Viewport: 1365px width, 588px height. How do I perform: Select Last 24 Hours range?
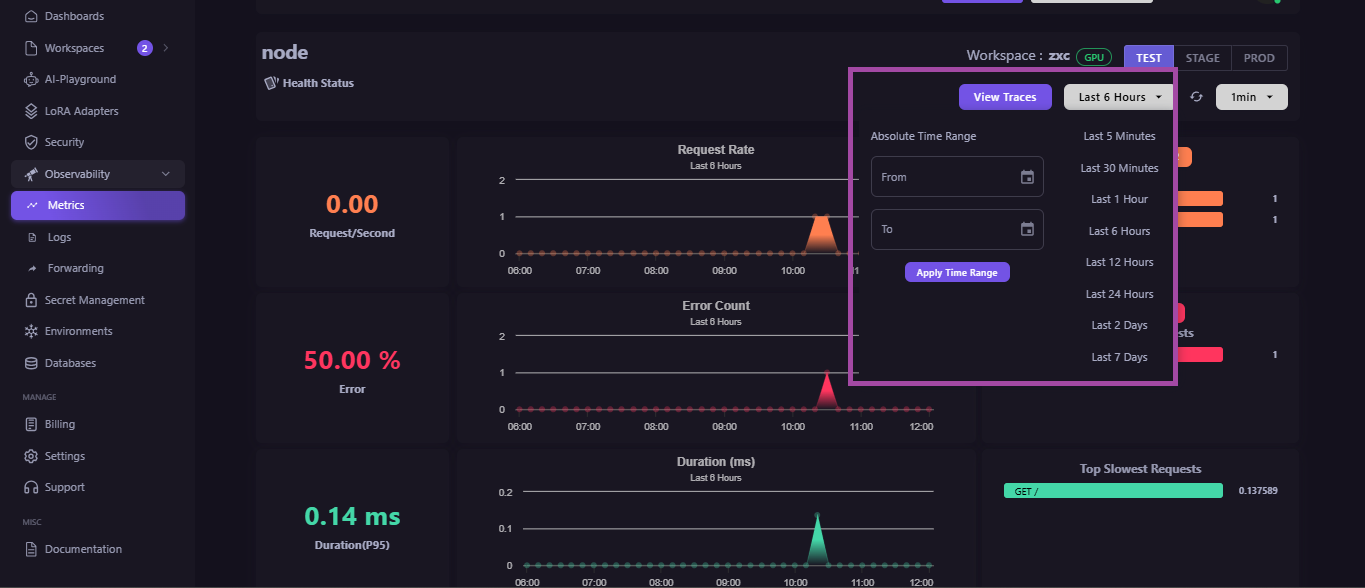[x=1119, y=294]
